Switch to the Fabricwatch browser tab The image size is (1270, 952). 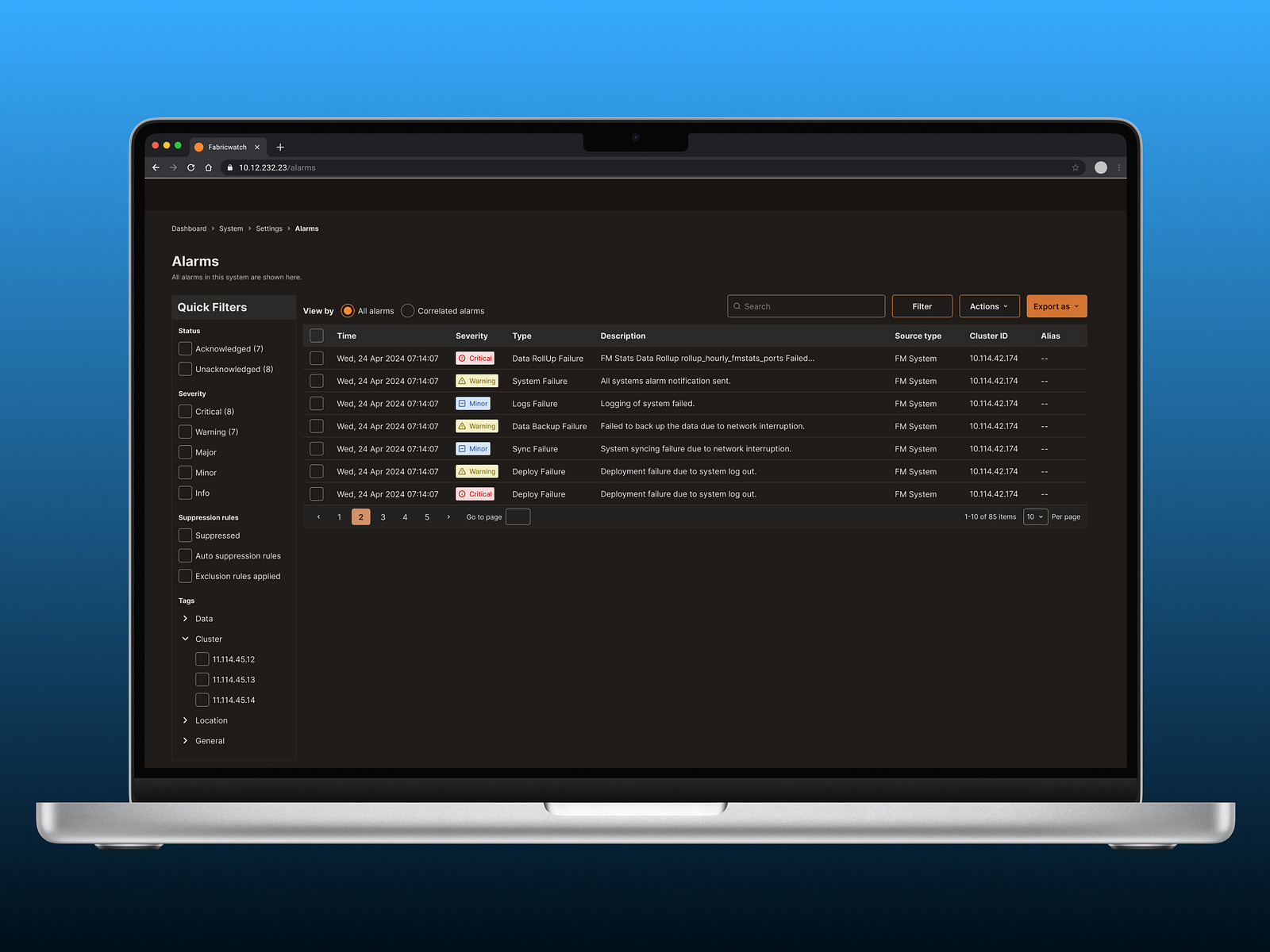click(228, 147)
